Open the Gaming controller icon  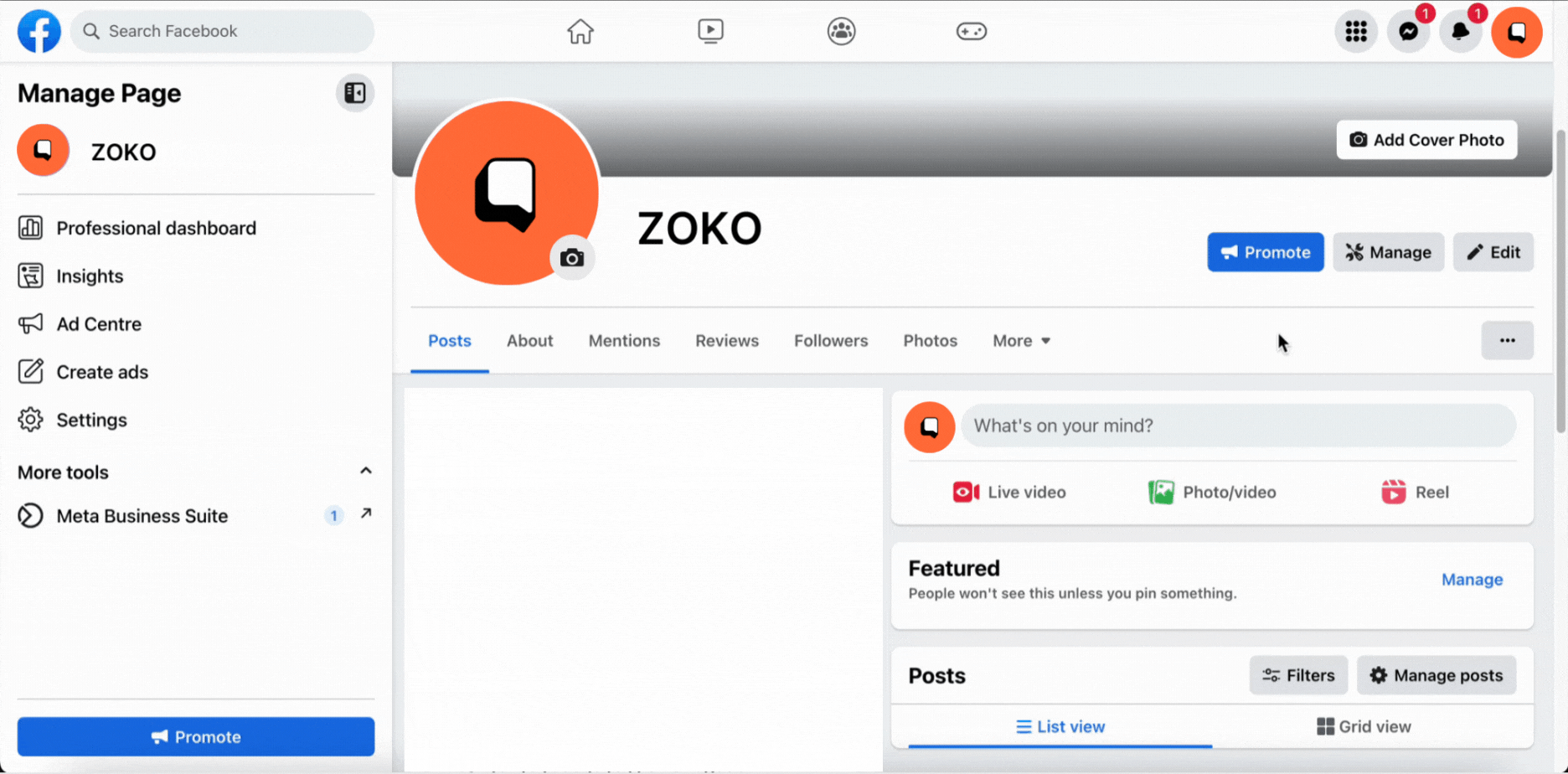(x=972, y=32)
